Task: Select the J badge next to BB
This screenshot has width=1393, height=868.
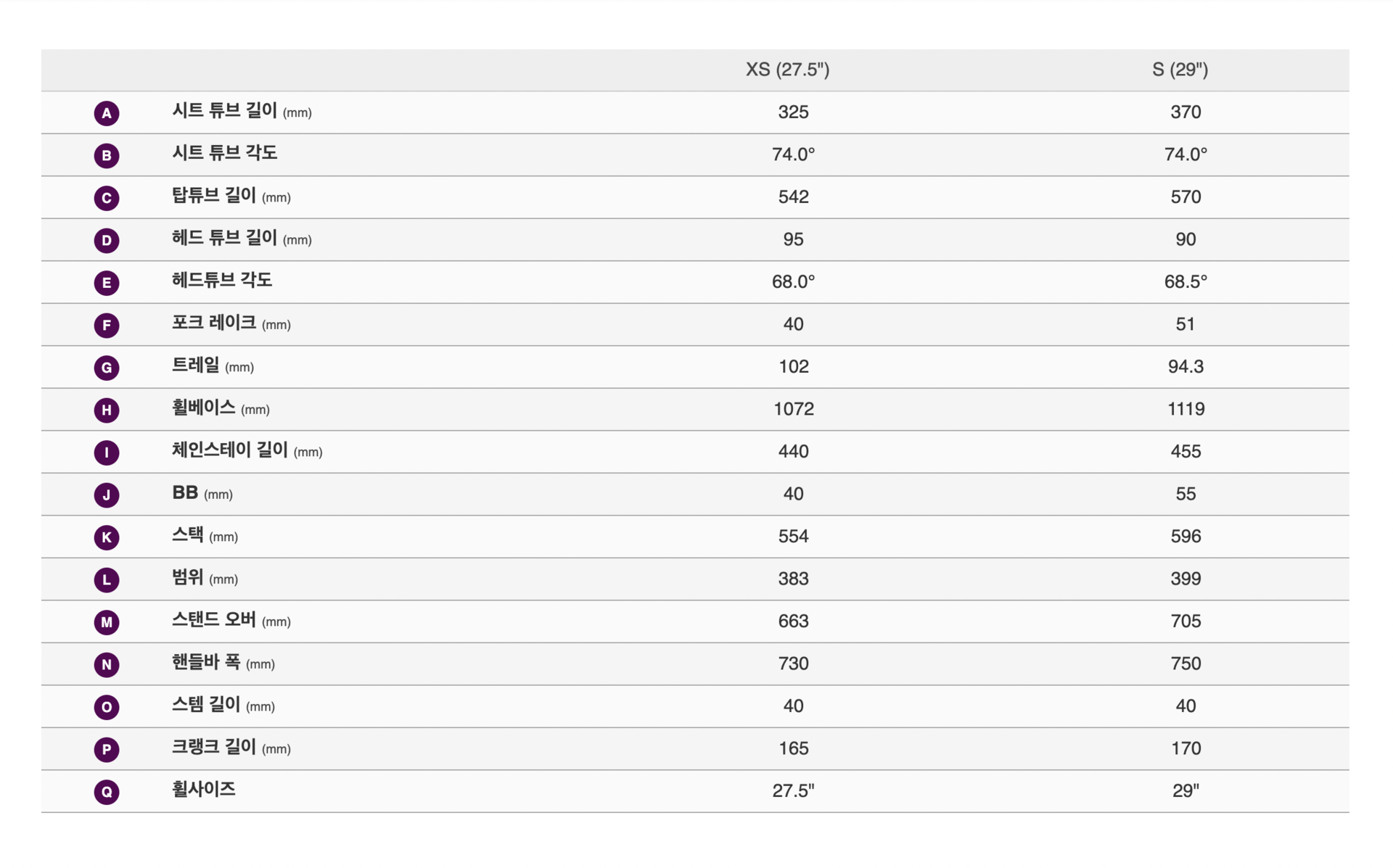Action: point(107,495)
